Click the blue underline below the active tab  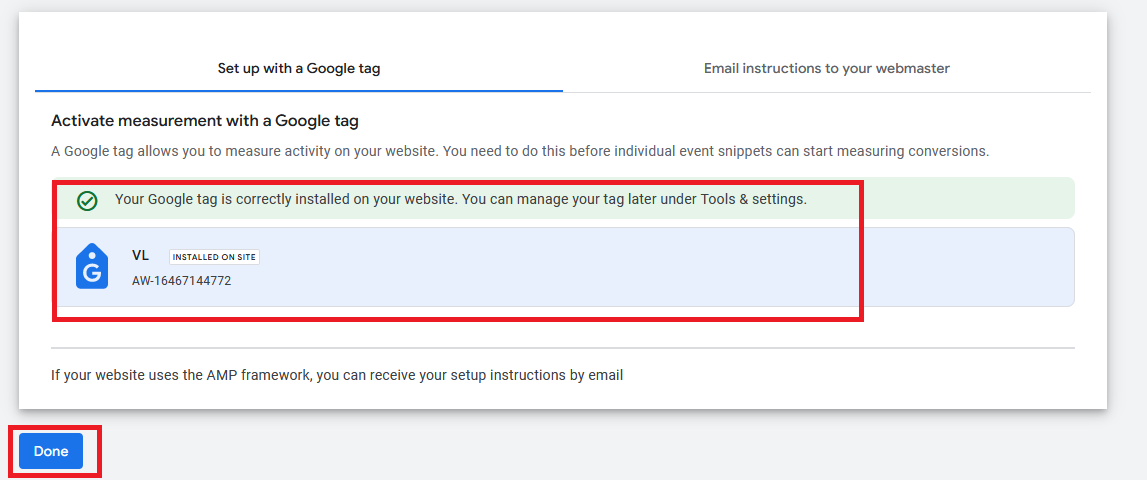pos(299,90)
